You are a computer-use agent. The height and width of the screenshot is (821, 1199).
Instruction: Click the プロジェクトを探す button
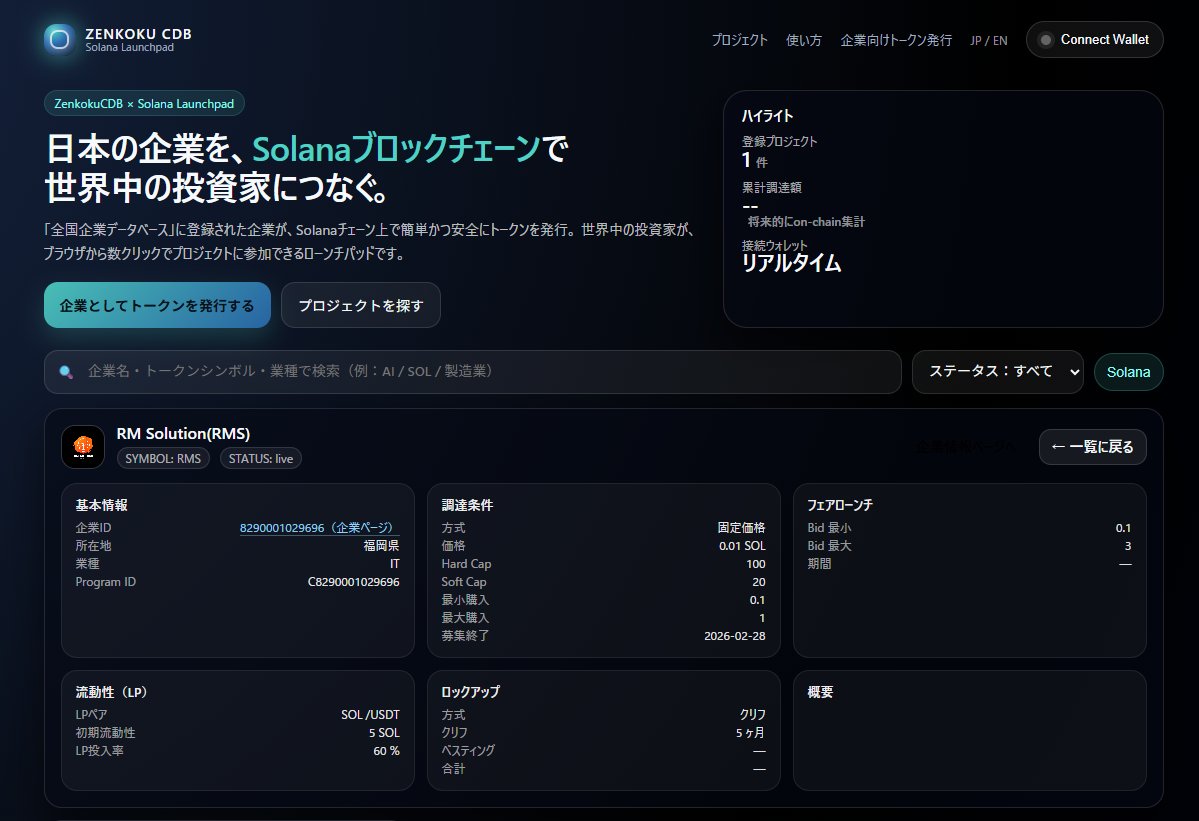coord(361,305)
